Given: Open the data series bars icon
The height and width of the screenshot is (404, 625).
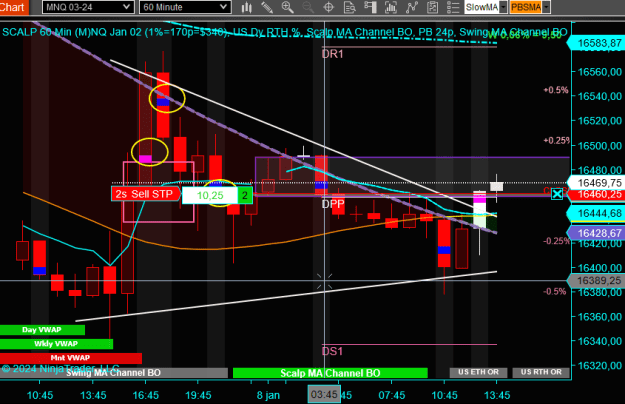Looking at the screenshot, I should [x=391, y=7].
